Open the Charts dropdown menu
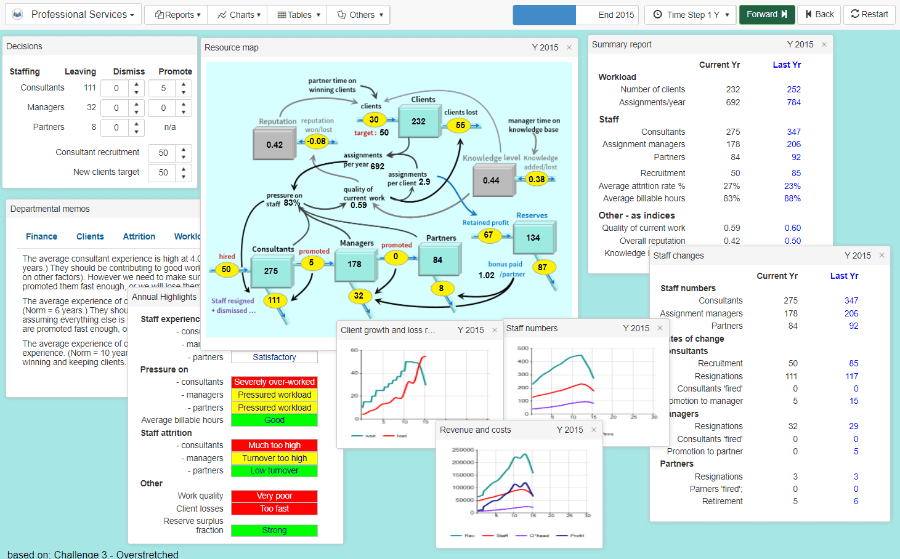This screenshot has height=559, width=900. click(x=239, y=15)
